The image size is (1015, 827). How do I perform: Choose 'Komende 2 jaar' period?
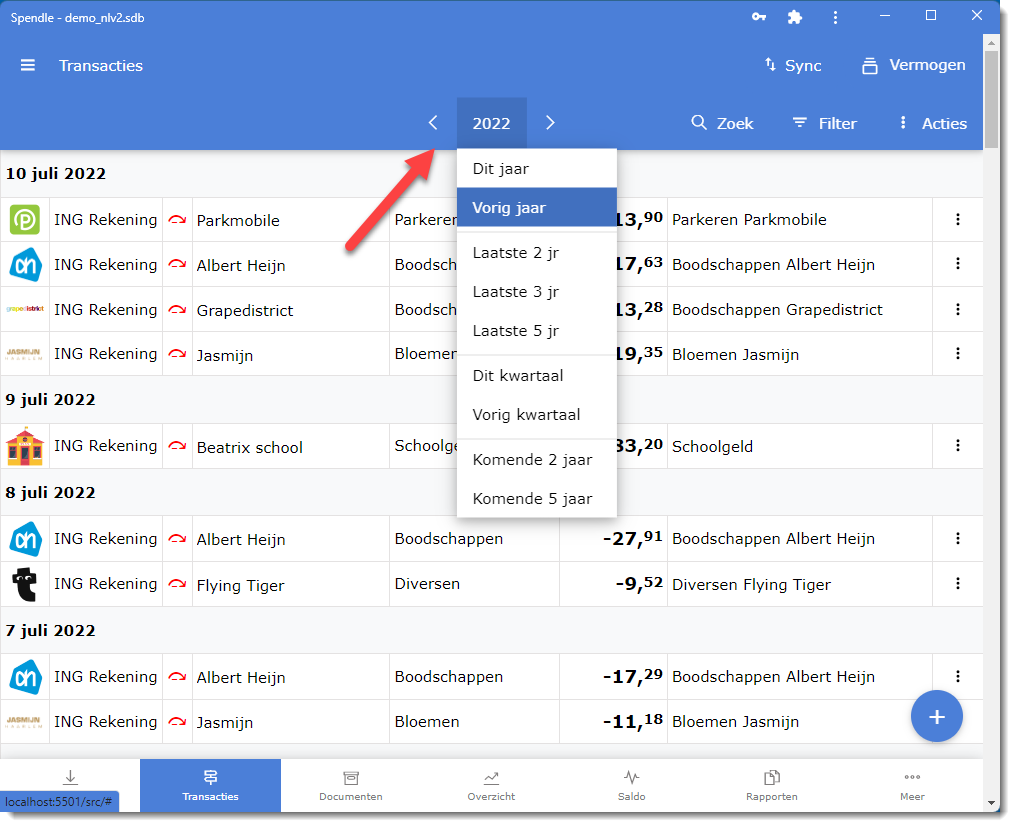[x=537, y=460]
